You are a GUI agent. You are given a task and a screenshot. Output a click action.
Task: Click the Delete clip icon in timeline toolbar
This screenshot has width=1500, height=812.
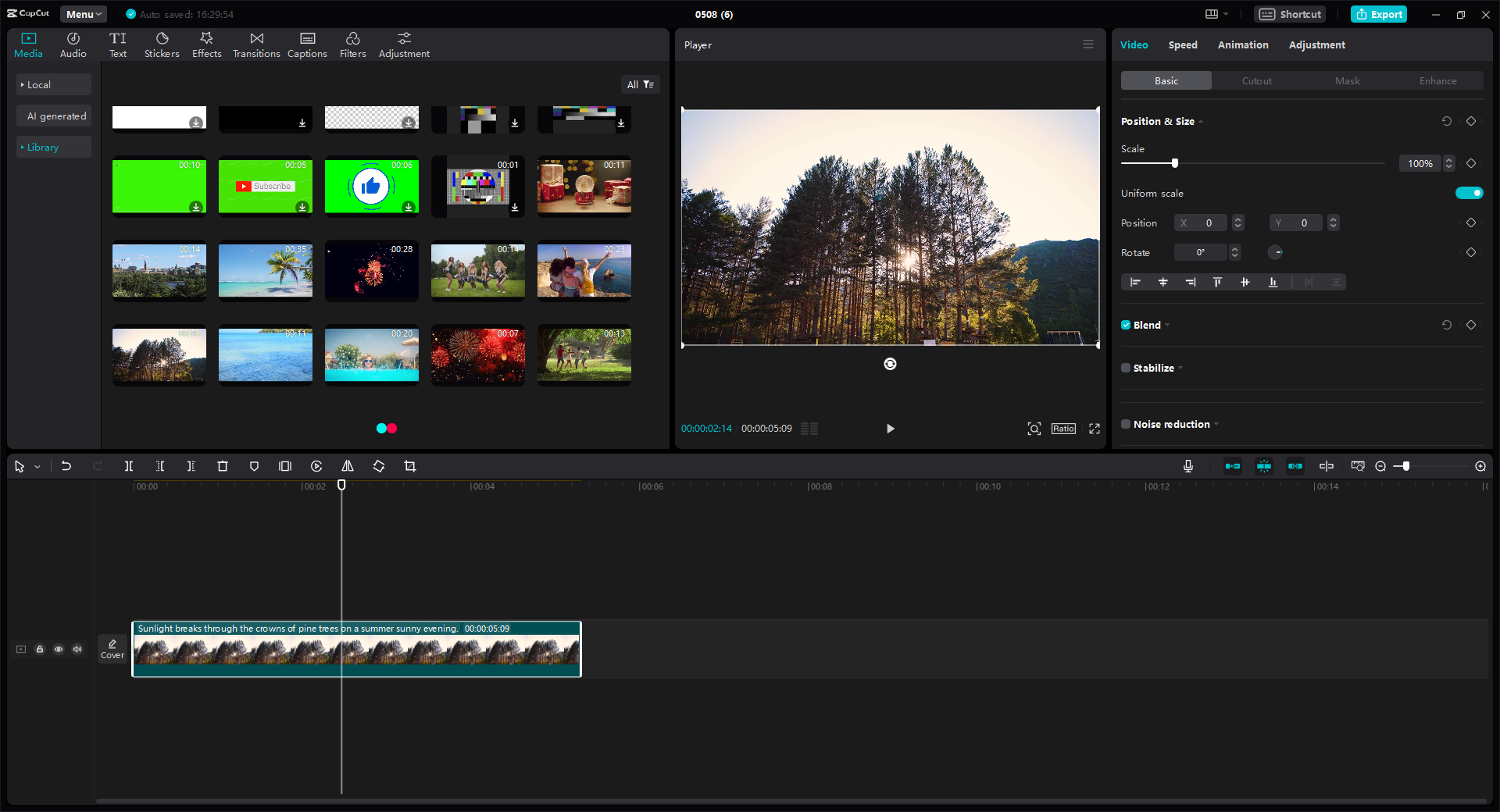(222, 466)
